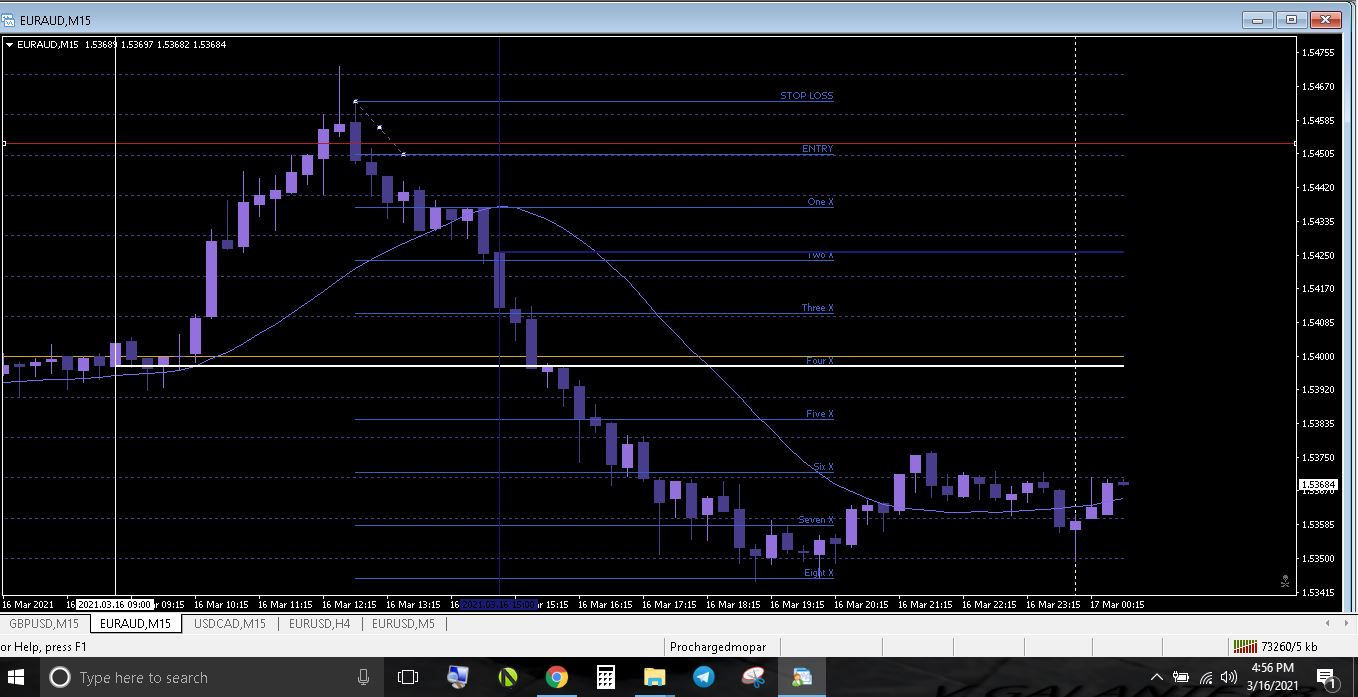Click the microphone icon in search box
This screenshot has height=697, width=1358.
click(x=364, y=677)
